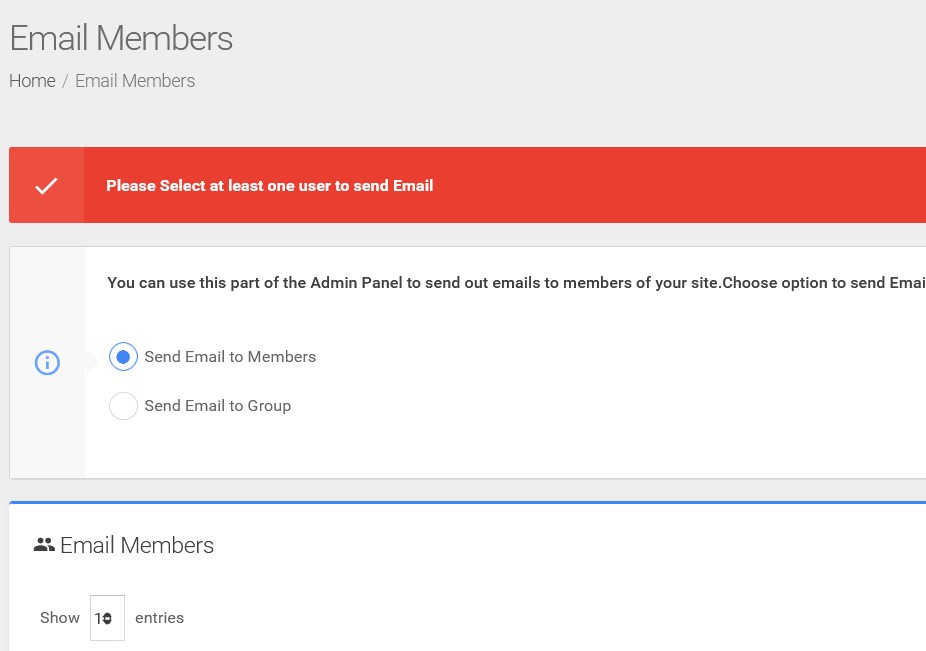Select the Send Email to Members radio button
Viewport: 926px width, 651px height.
[x=123, y=357]
